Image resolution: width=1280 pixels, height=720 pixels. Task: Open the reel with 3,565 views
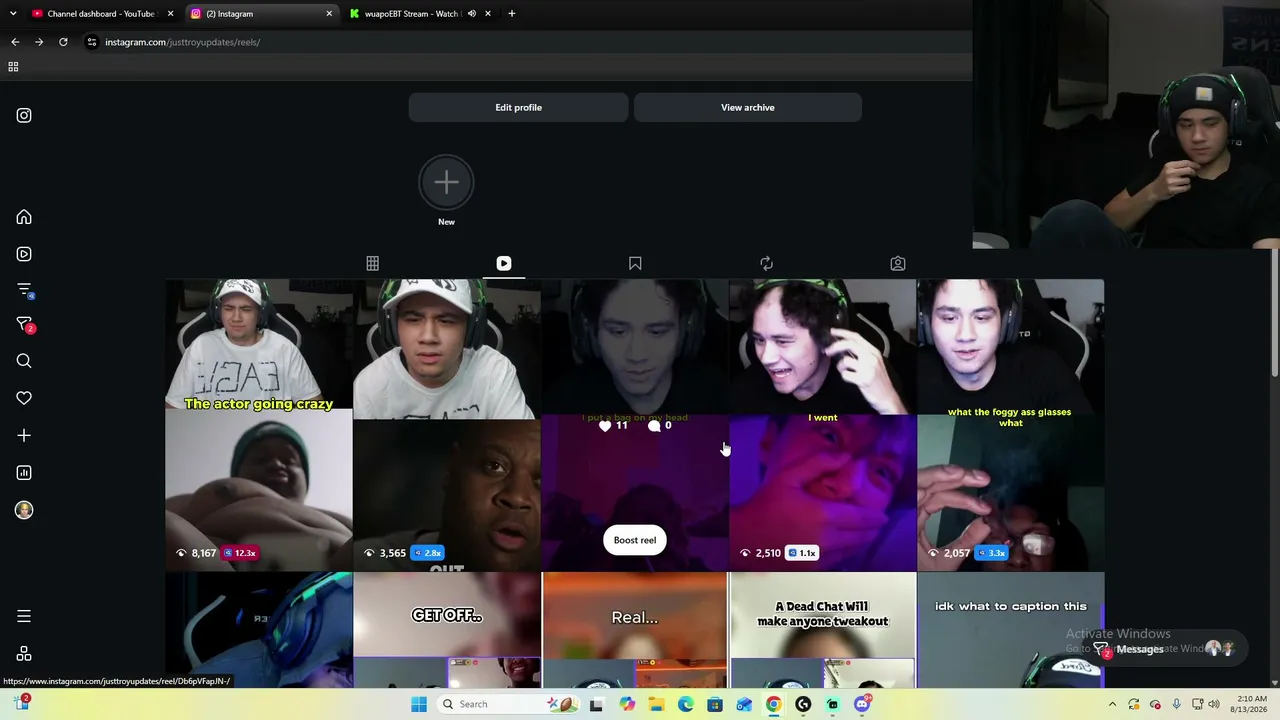click(x=447, y=425)
